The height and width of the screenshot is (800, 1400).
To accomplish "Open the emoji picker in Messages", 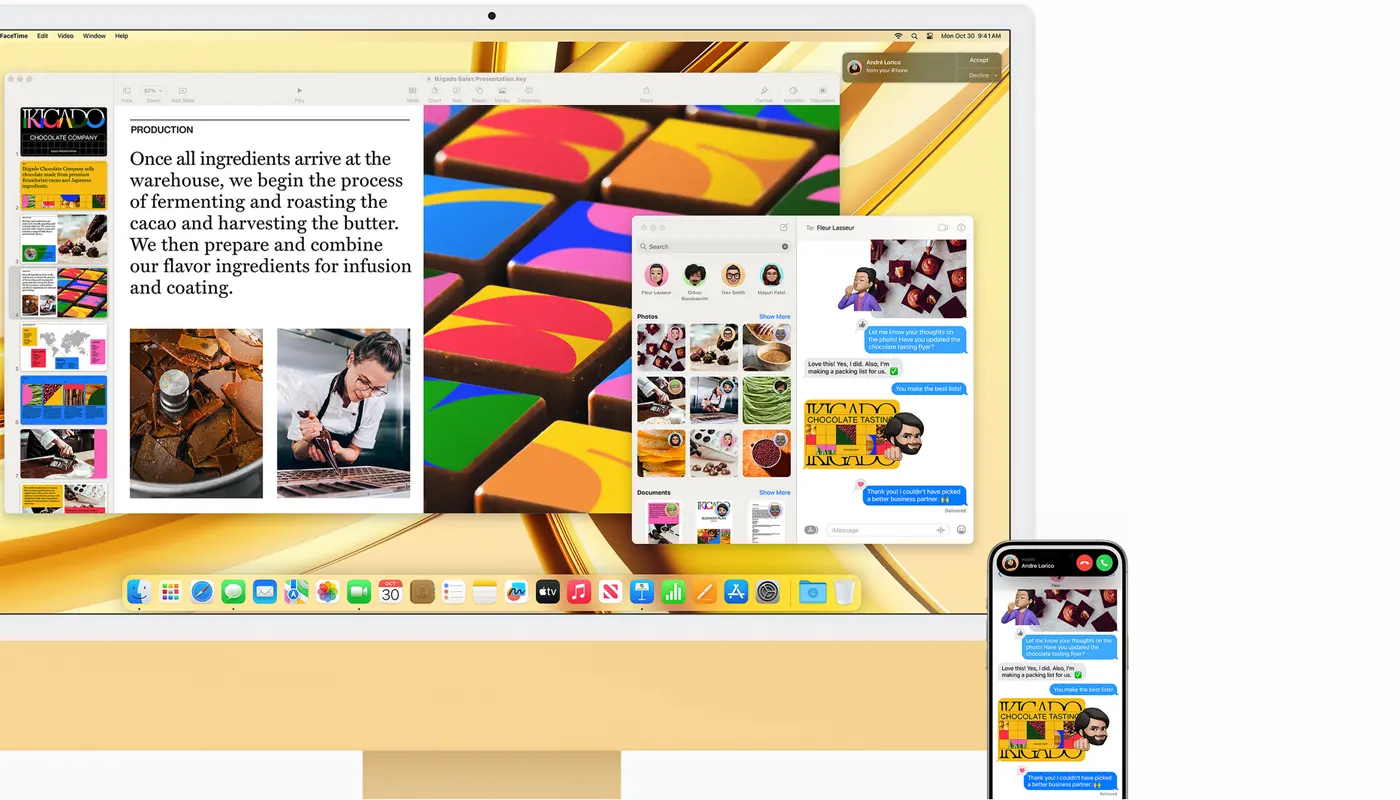I will click(961, 530).
